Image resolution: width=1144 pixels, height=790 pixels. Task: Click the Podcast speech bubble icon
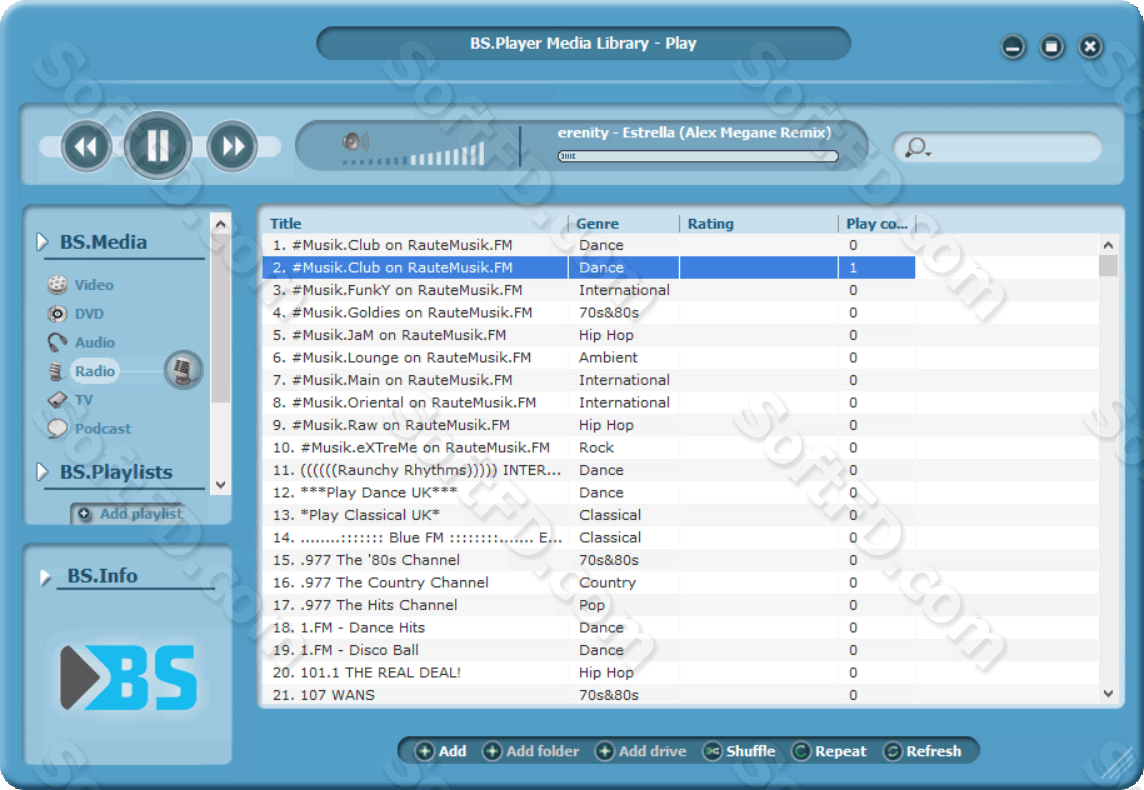57,428
